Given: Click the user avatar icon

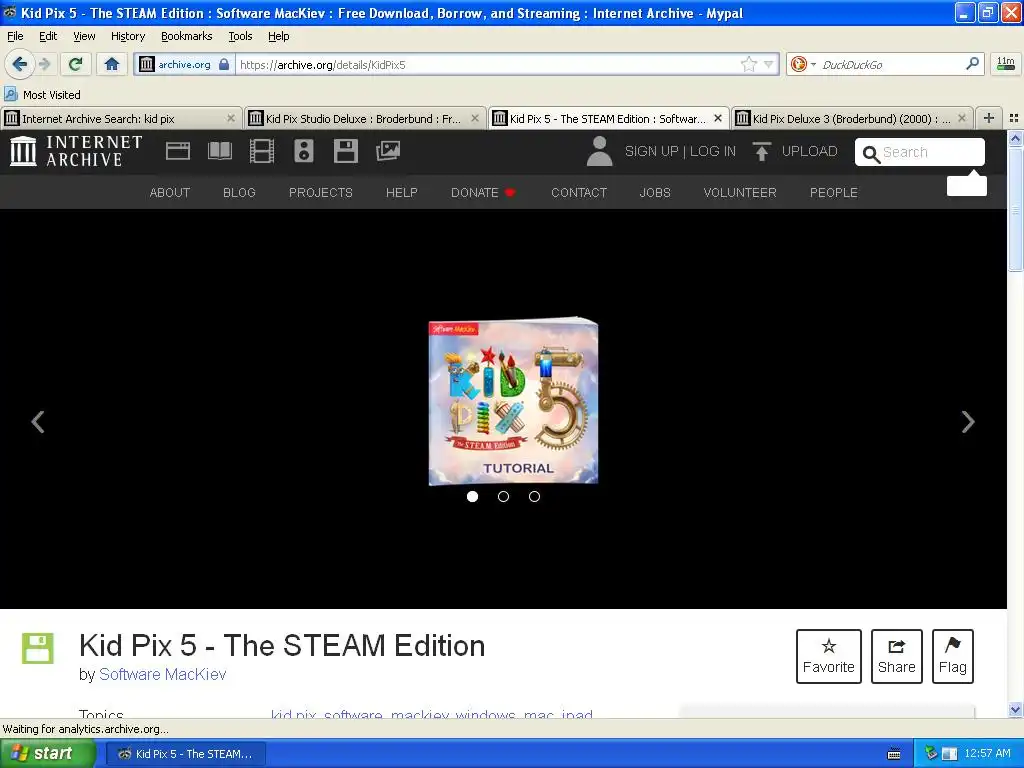Looking at the screenshot, I should 599,152.
